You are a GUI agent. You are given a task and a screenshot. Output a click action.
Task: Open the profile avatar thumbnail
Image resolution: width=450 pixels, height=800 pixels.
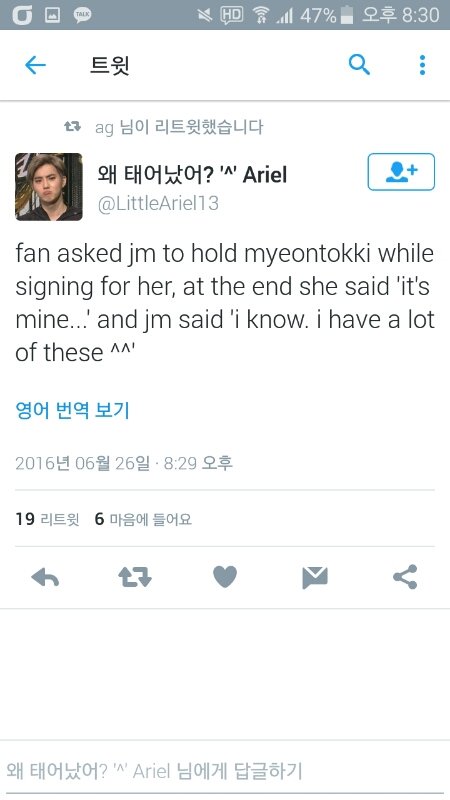pyautogui.click(x=48, y=187)
